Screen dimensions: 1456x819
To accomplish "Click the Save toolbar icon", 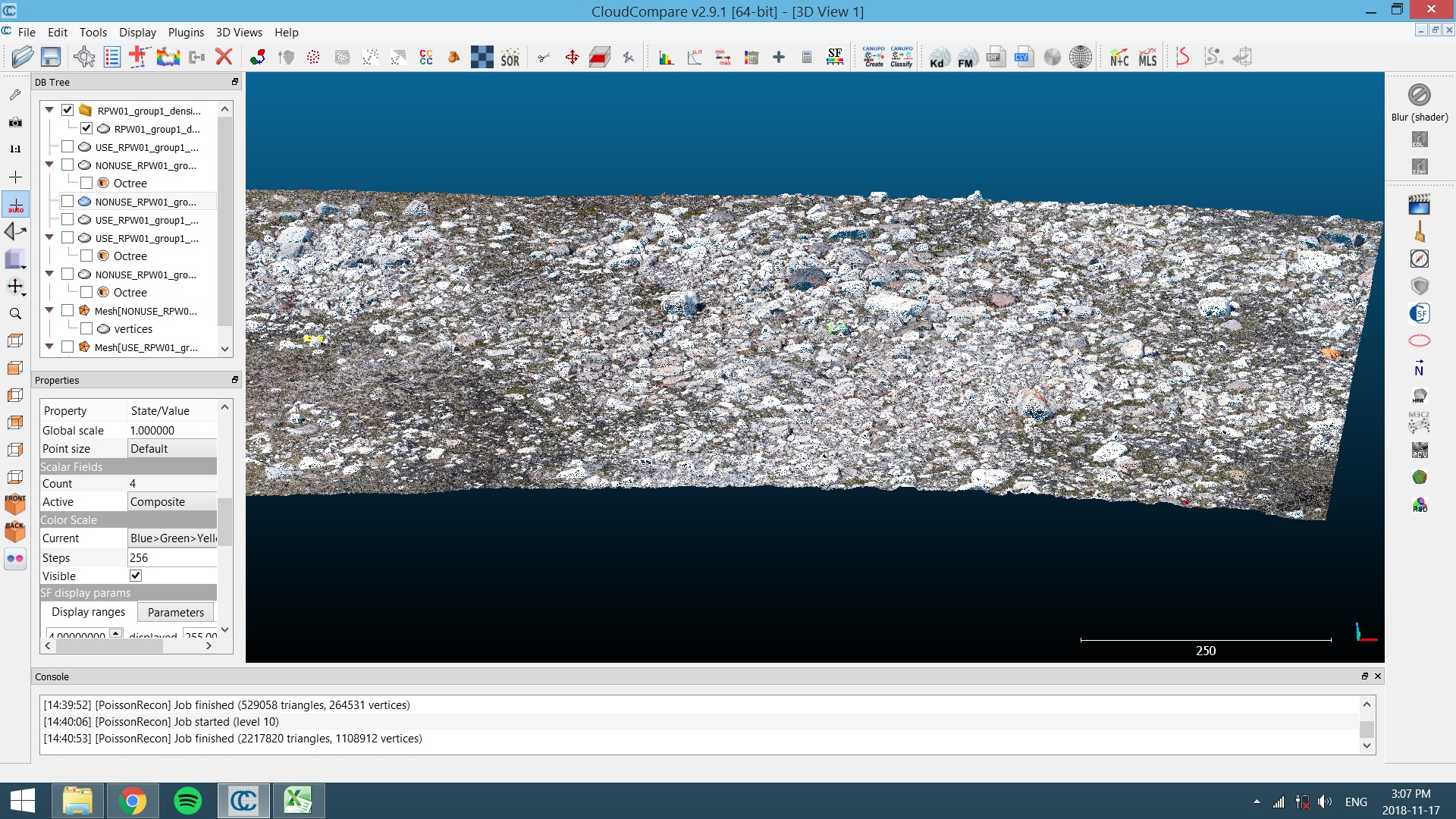I will (51, 57).
